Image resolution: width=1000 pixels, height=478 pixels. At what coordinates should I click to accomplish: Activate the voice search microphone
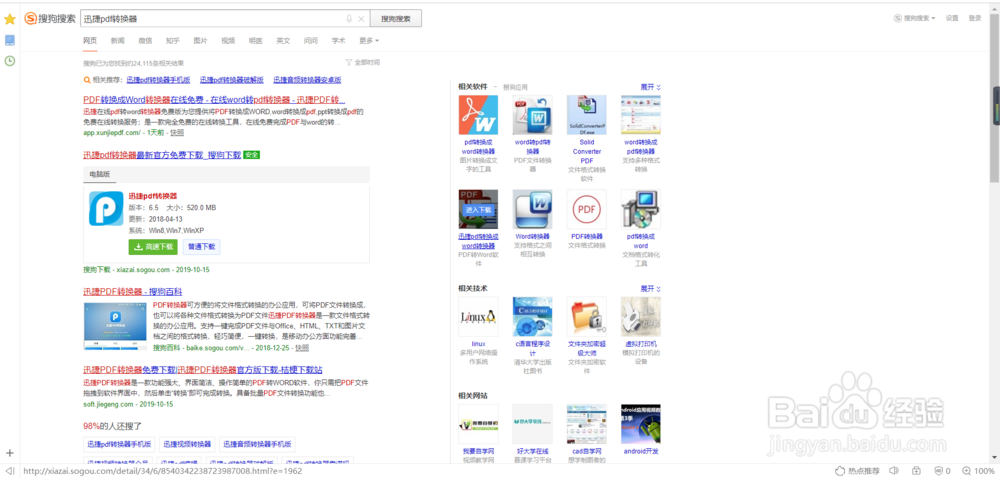(x=349, y=19)
